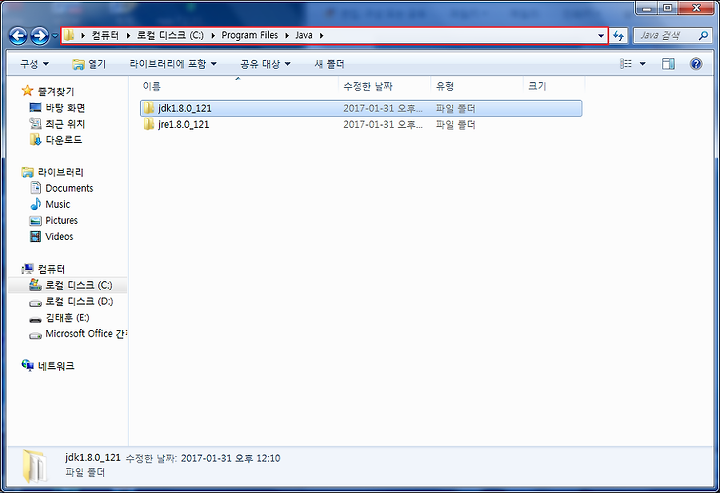
Task: Click the 라이브러리 icon
Action: click(x=28, y=172)
